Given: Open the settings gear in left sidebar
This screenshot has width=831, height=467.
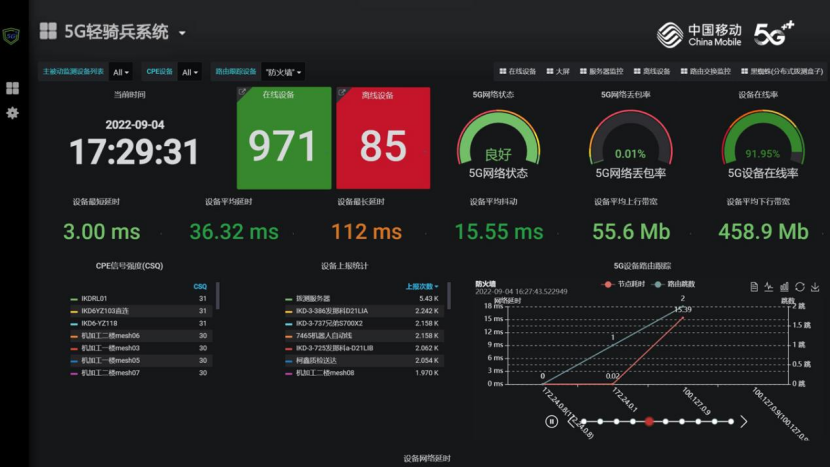Looking at the screenshot, I should (12, 113).
